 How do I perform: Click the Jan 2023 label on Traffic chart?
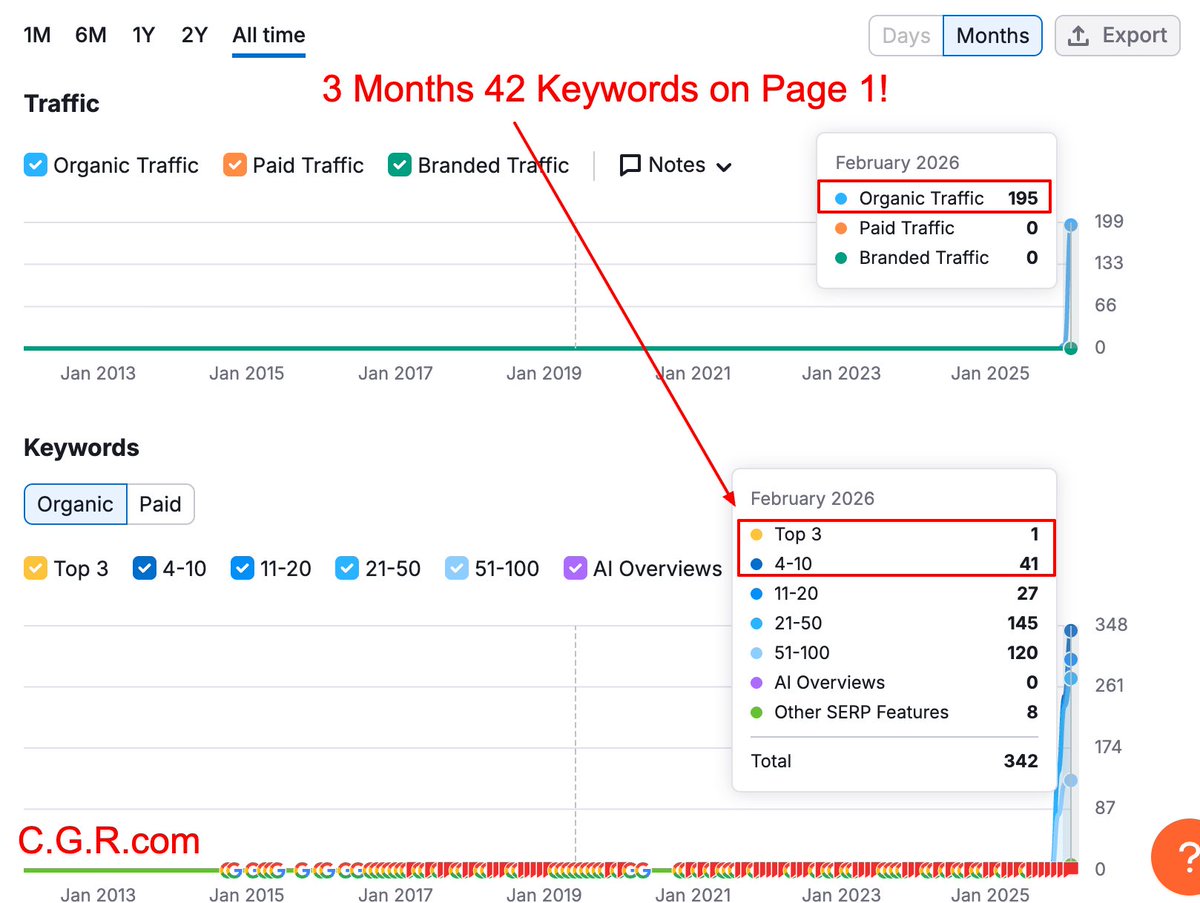(x=843, y=374)
